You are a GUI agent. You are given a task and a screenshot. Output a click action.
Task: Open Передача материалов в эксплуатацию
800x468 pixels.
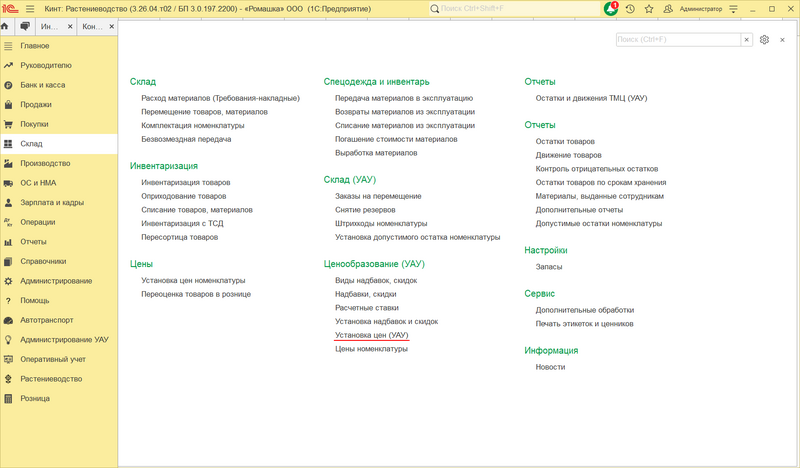(x=404, y=98)
